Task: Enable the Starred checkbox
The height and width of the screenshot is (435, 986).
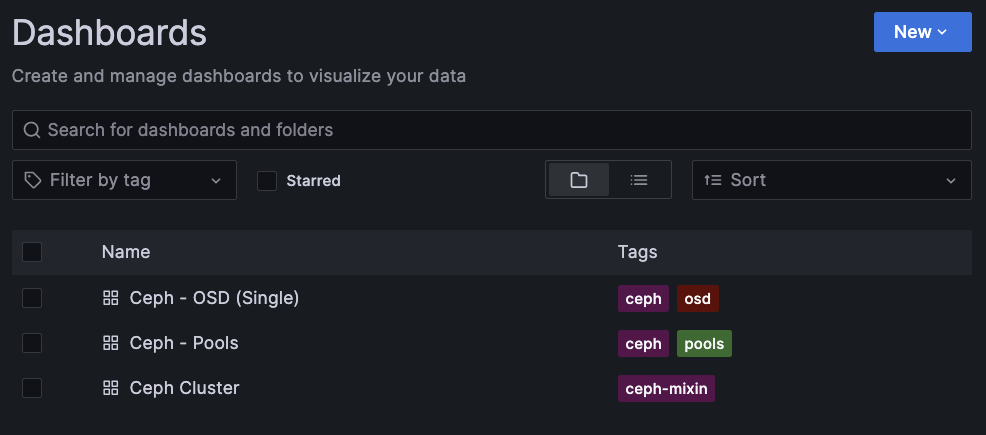Action: (267, 181)
